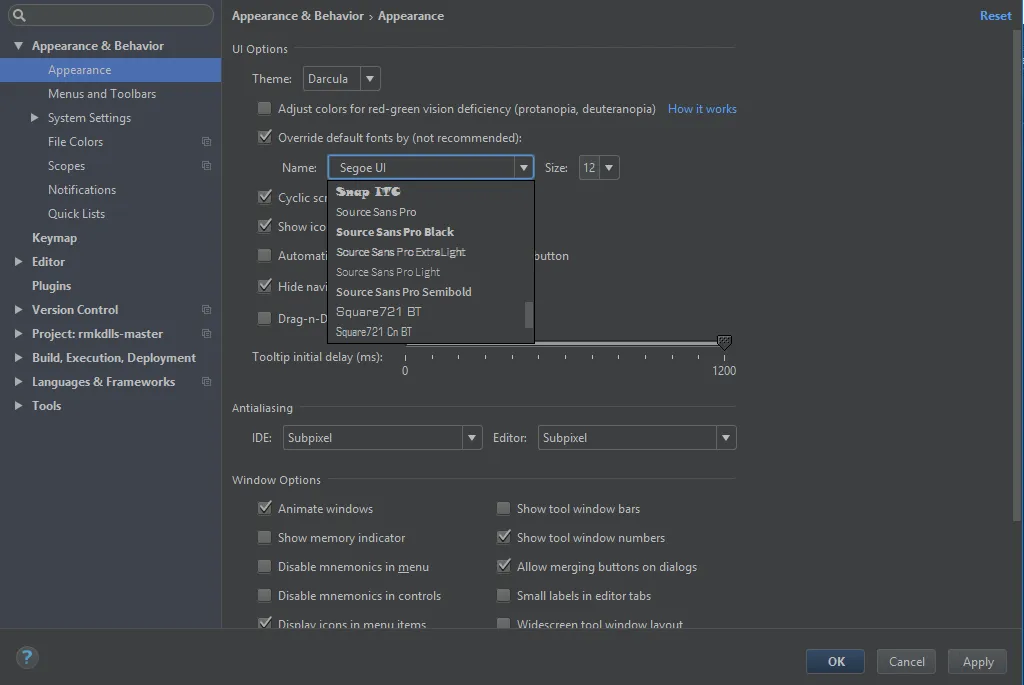Click the Version Control project-scope icon
Image resolution: width=1024 pixels, height=685 pixels.
pyautogui.click(x=207, y=310)
